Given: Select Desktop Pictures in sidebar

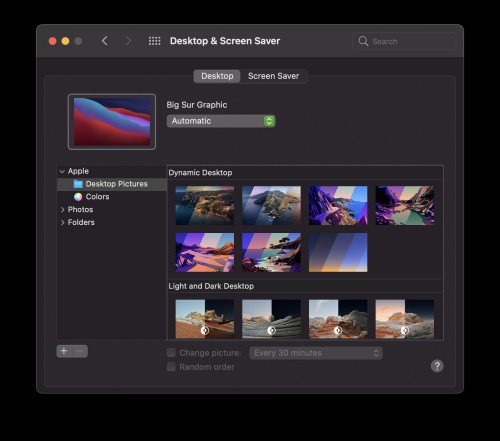Looking at the screenshot, I should coord(112,184).
